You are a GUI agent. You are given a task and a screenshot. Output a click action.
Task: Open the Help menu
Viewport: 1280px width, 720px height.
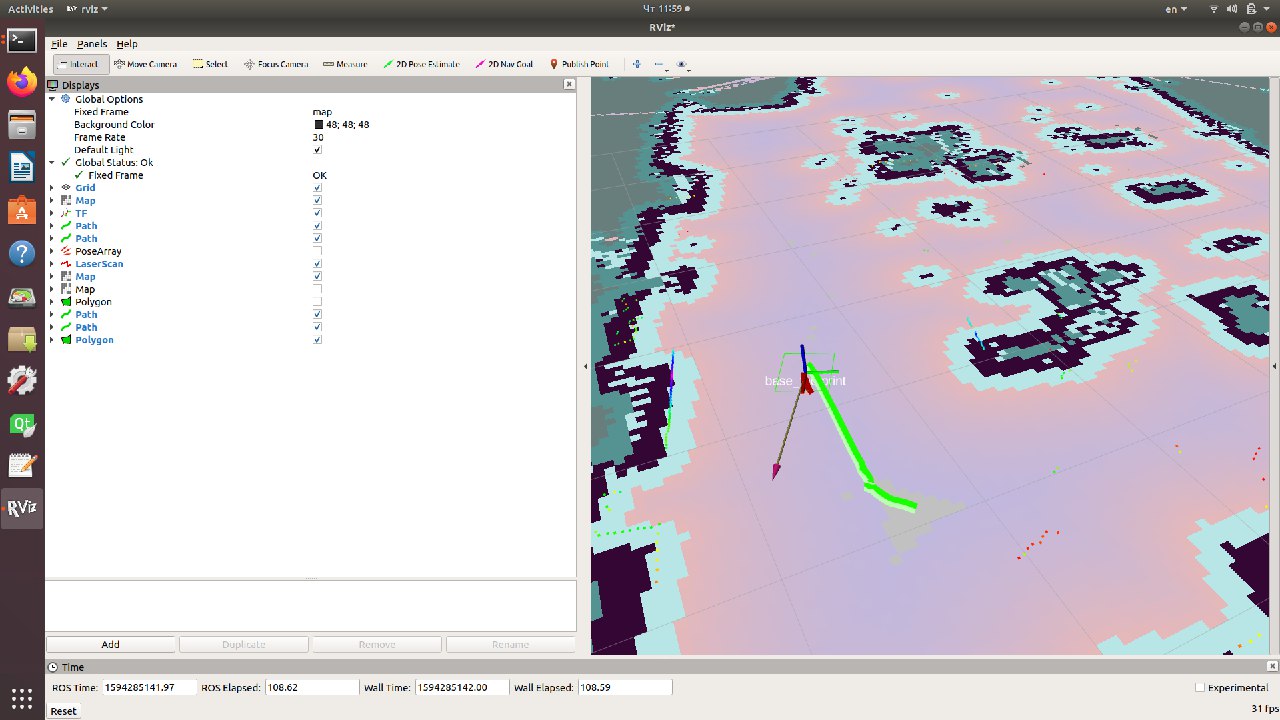(126, 44)
